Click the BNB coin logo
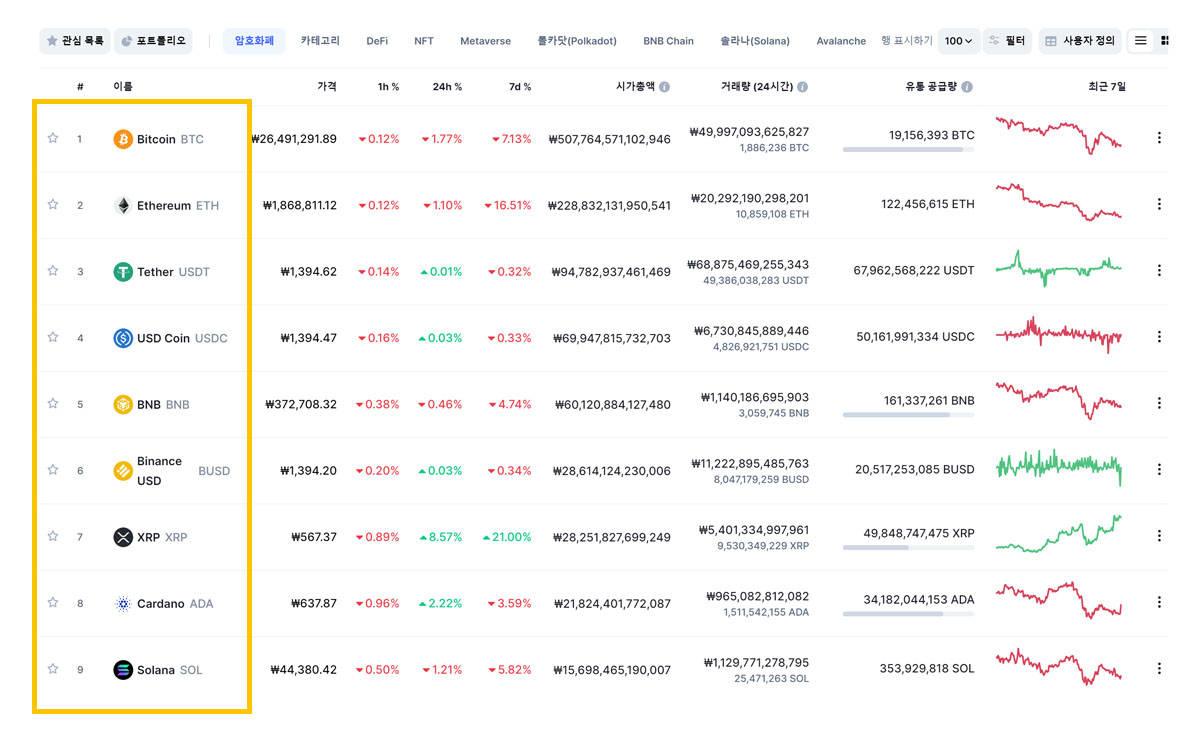 click(123, 404)
